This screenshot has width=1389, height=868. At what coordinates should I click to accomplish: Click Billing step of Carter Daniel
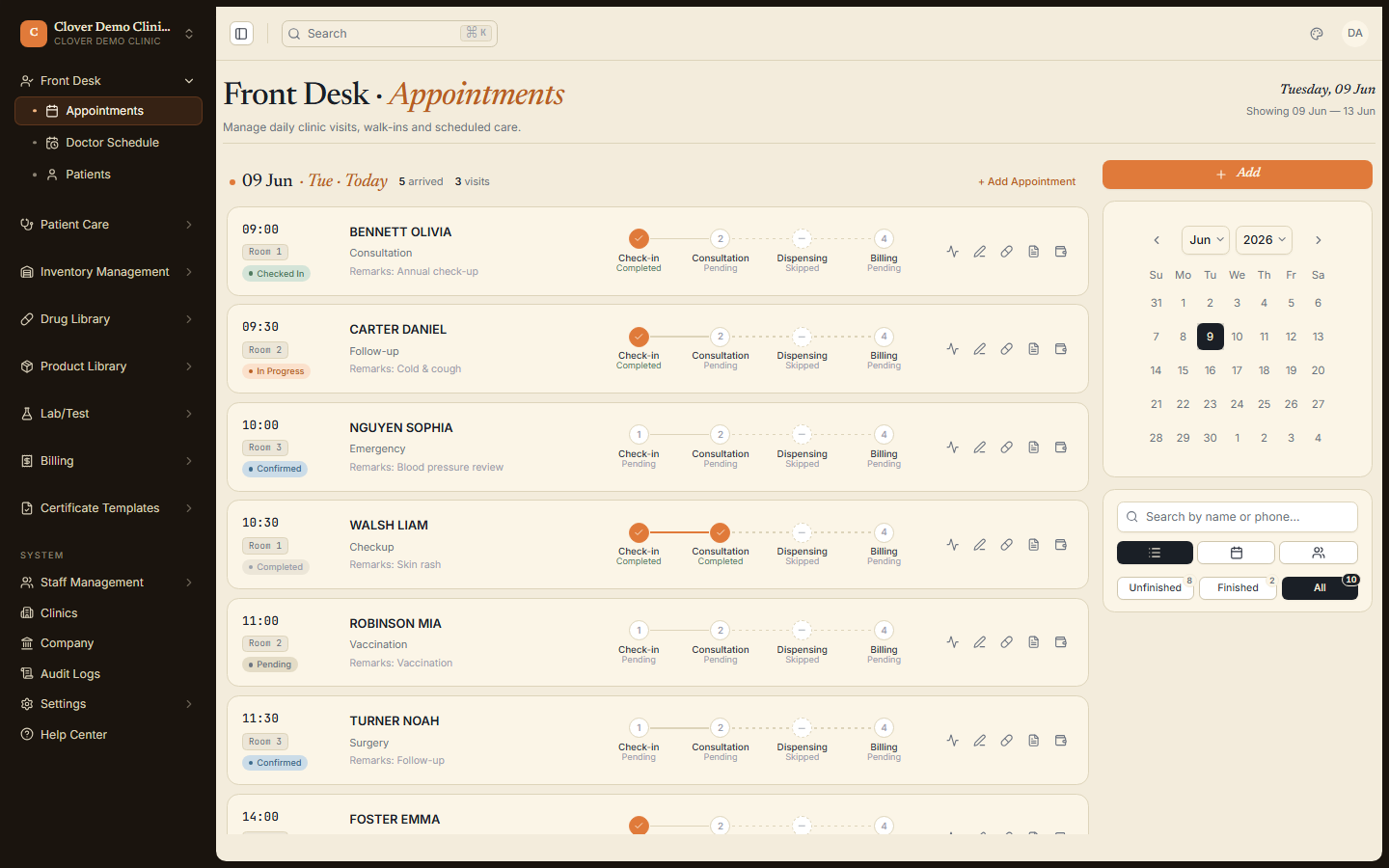tap(884, 337)
